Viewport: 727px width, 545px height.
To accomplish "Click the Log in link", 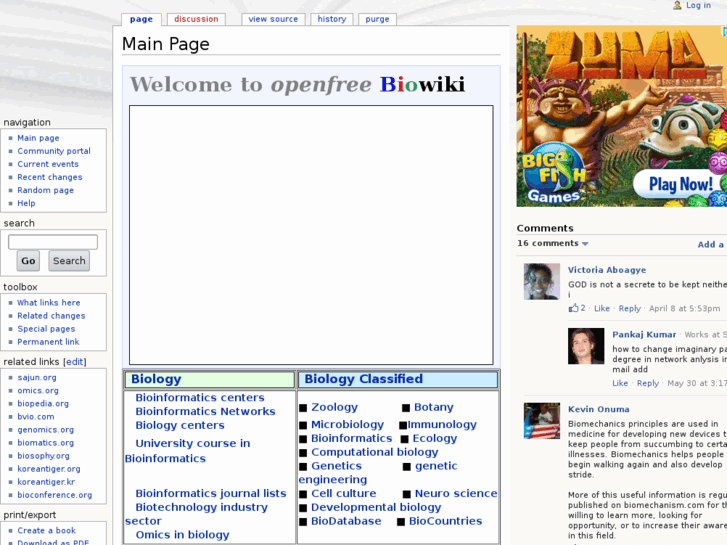I will click(x=698, y=5).
